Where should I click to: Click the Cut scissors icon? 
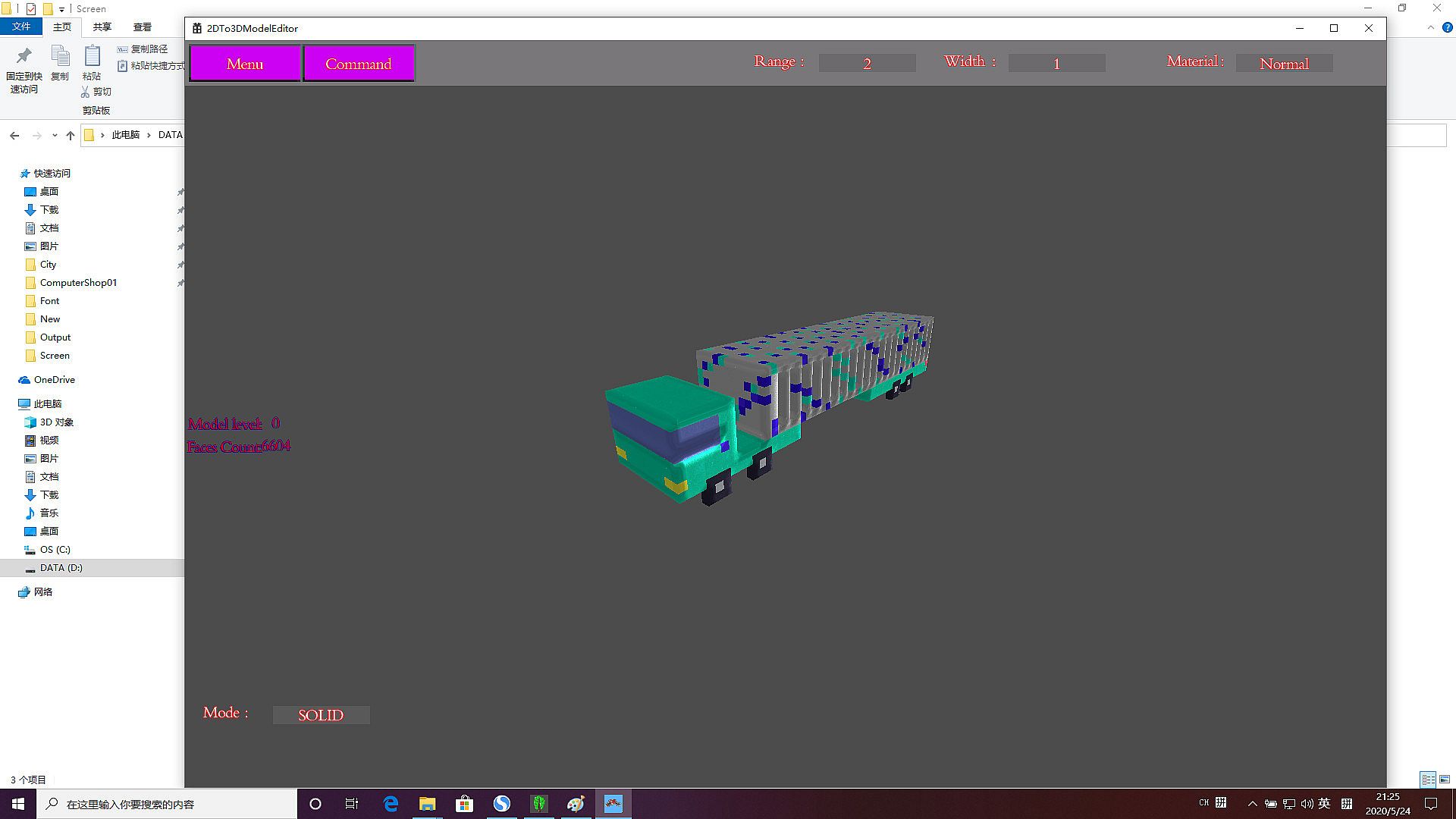tap(86, 92)
